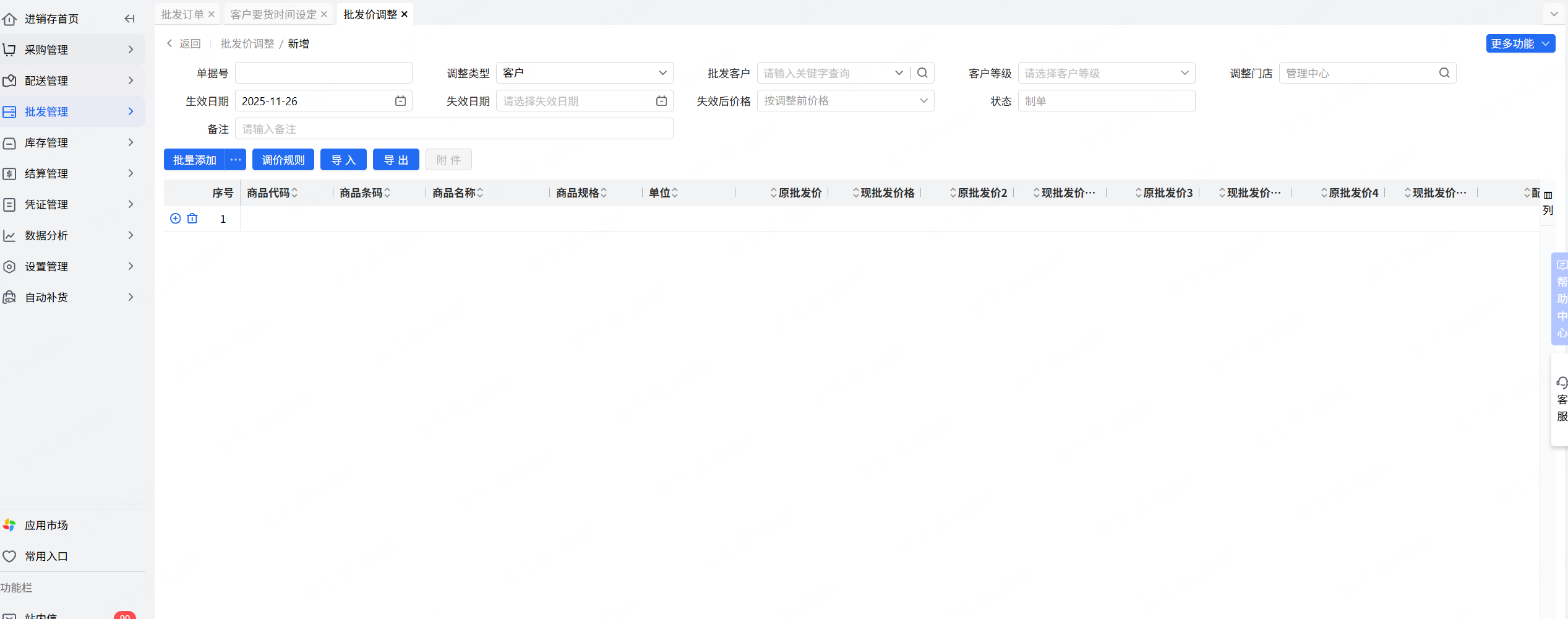Image resolution: width=1568 pixels, height=619 pixels.
Task: Add a row with the plus icon
Action: [176, 219]
